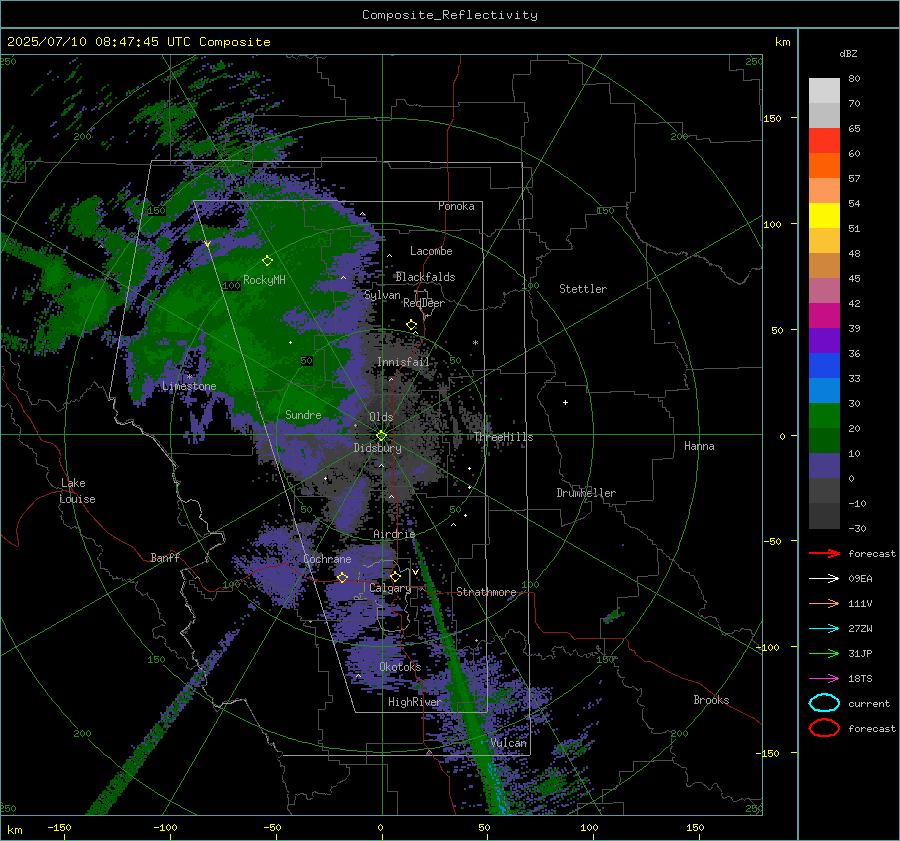Click the Sylvan label on map
Image resolution: width=900 pixels, height=841 pixels.
(382, 296)
